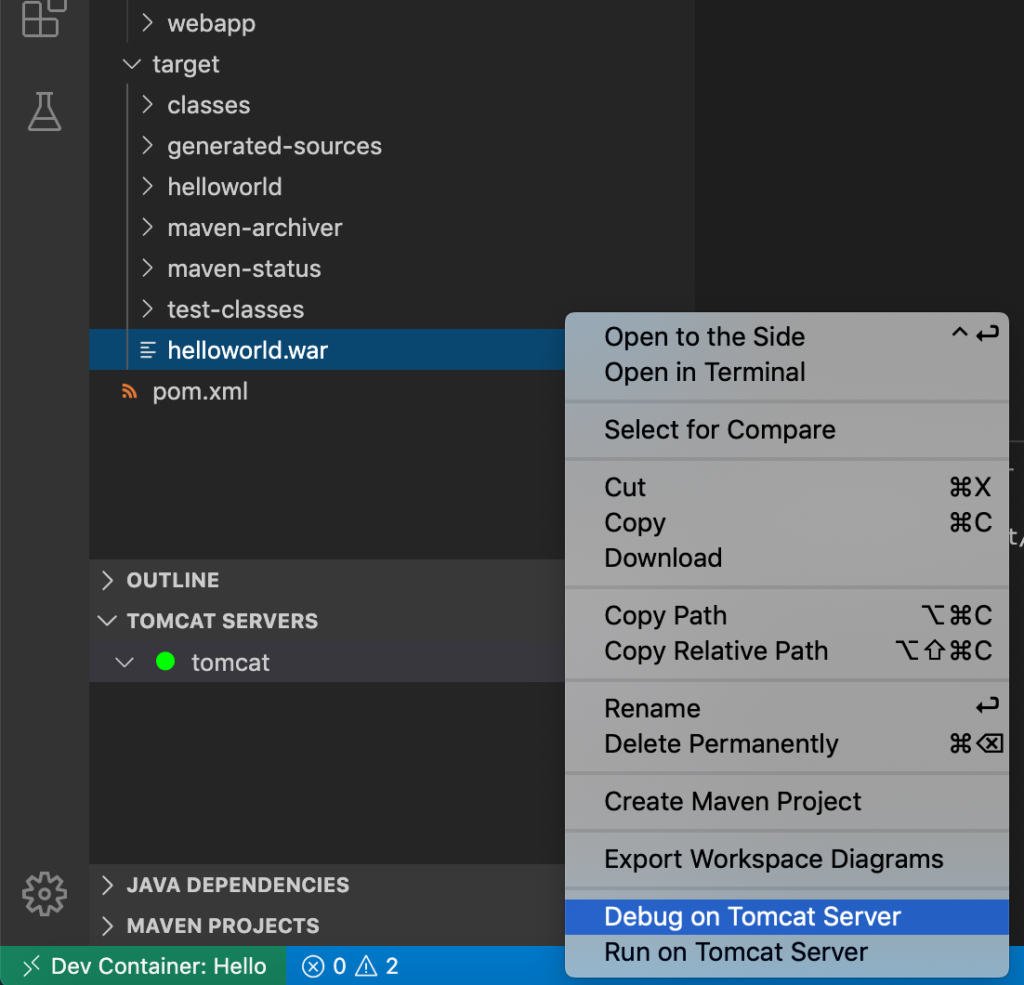Expand the webapp folder
The image size is (1024, 985).
click(x=147, y=23)
